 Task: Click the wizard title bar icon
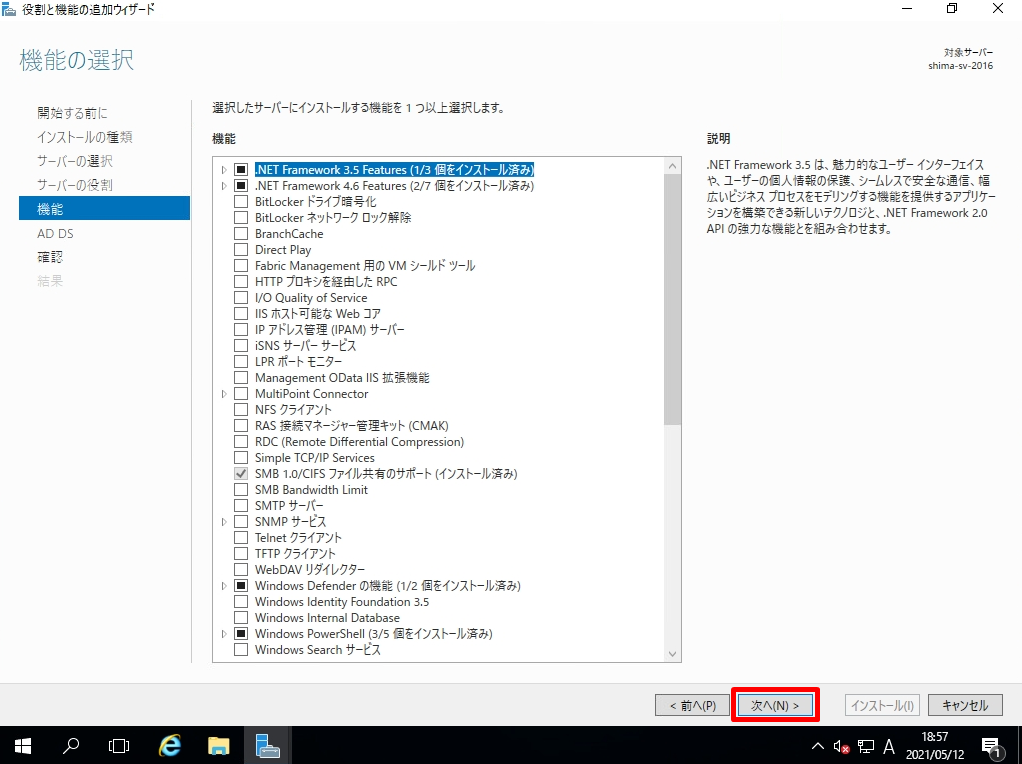coord(9,10)
